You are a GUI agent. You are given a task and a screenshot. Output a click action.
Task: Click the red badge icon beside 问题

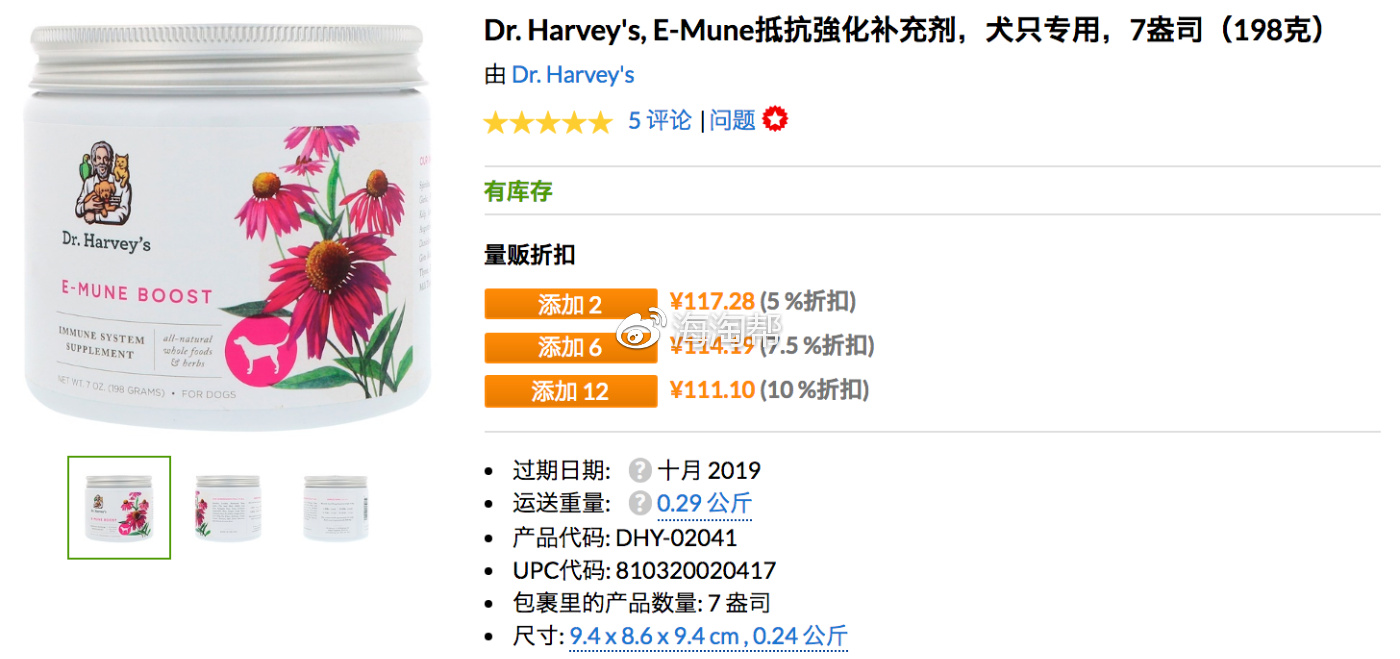pyautogui.click(x=775, y=120)
